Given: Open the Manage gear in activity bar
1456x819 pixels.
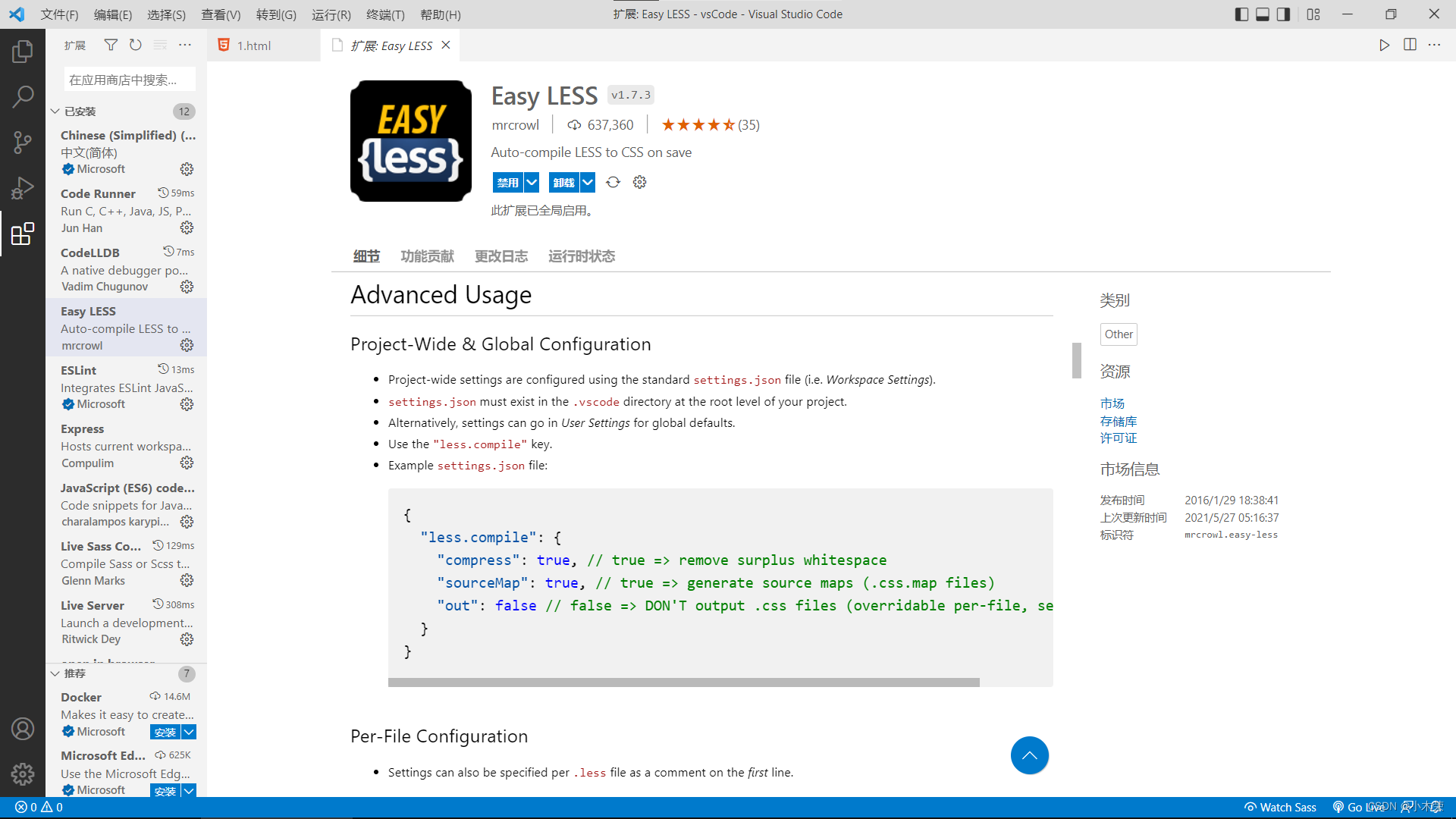Looking at the screenshot, I should [23, 774].
